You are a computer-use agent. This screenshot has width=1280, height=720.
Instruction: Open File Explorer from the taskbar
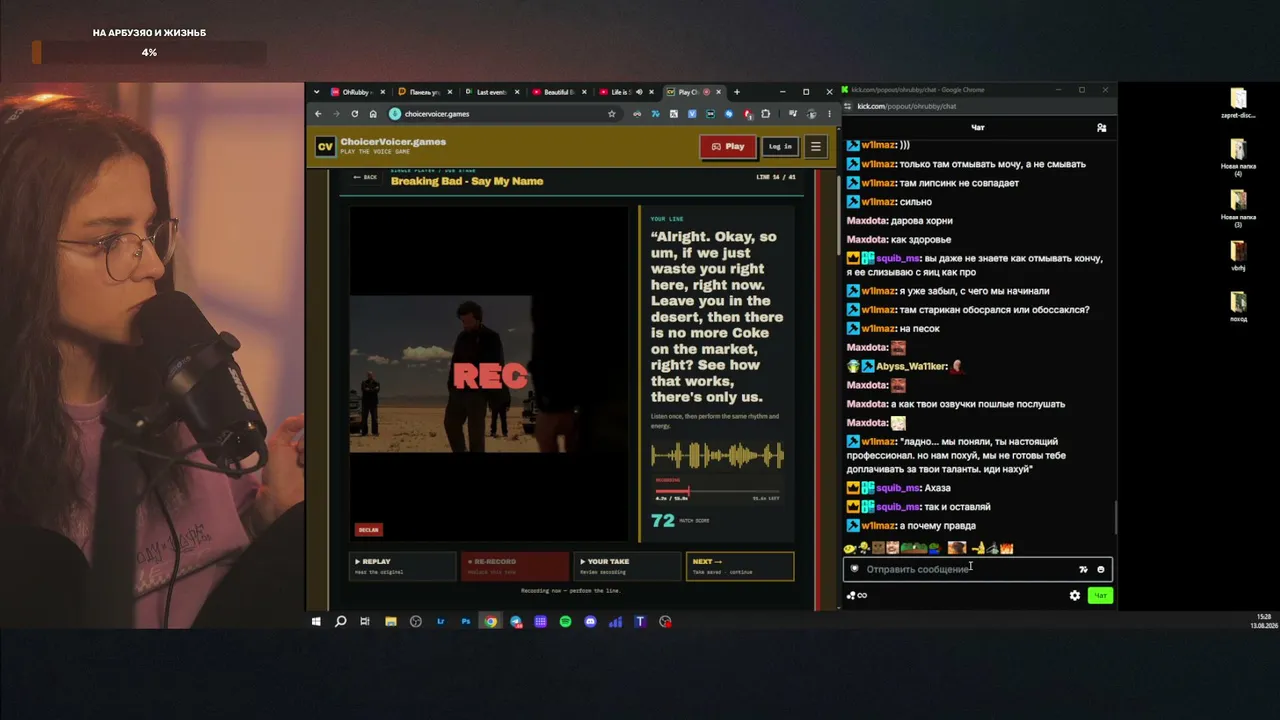[390, 622]
